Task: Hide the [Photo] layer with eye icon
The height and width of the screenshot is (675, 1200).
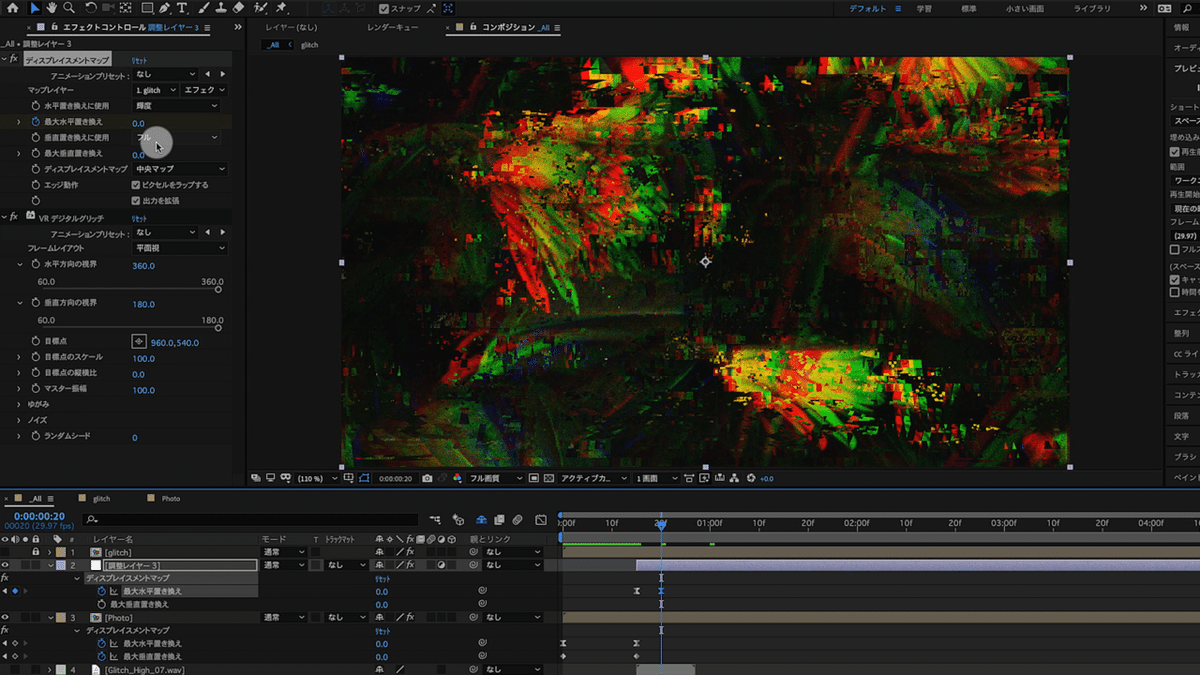Action: pos(5,618)
